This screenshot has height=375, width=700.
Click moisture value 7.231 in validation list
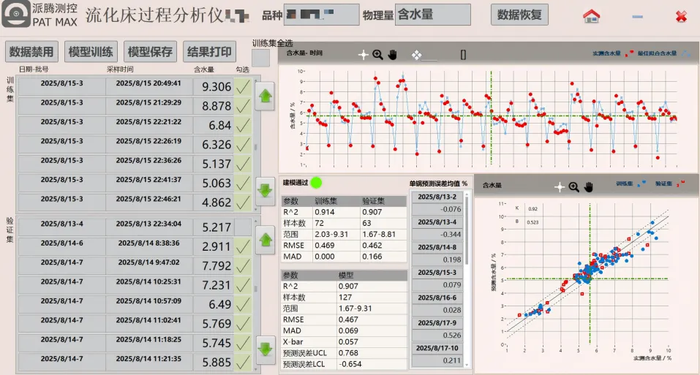coord(213,285)
